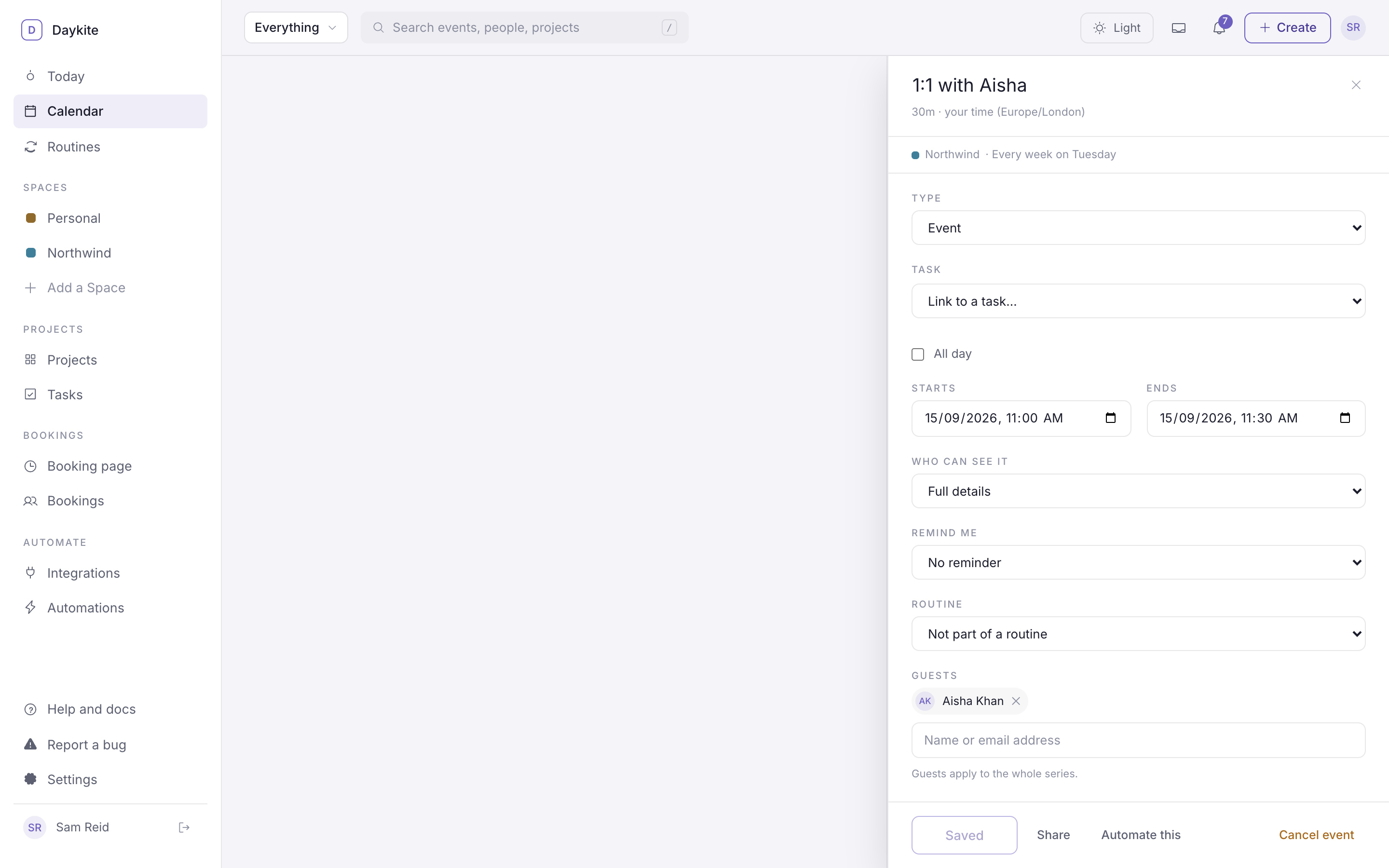The height and width of the screenshot is (868, 1389).
Task: Open the Starts date picker calendar icon
Action: coord(1110,418)
